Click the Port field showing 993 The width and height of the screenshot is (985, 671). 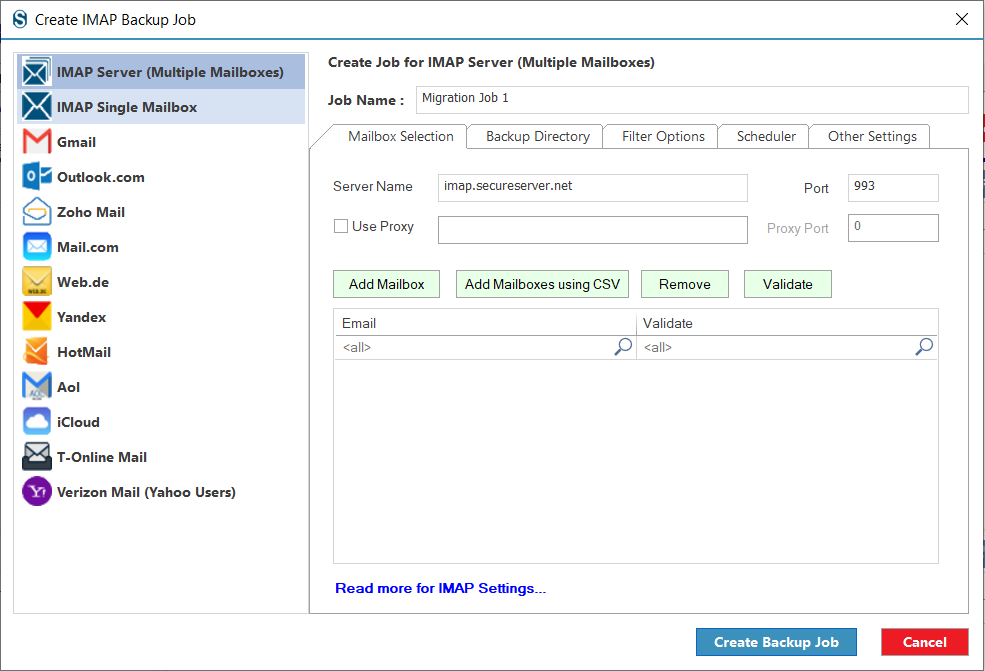pyautogui.click(x=893, y=187)
